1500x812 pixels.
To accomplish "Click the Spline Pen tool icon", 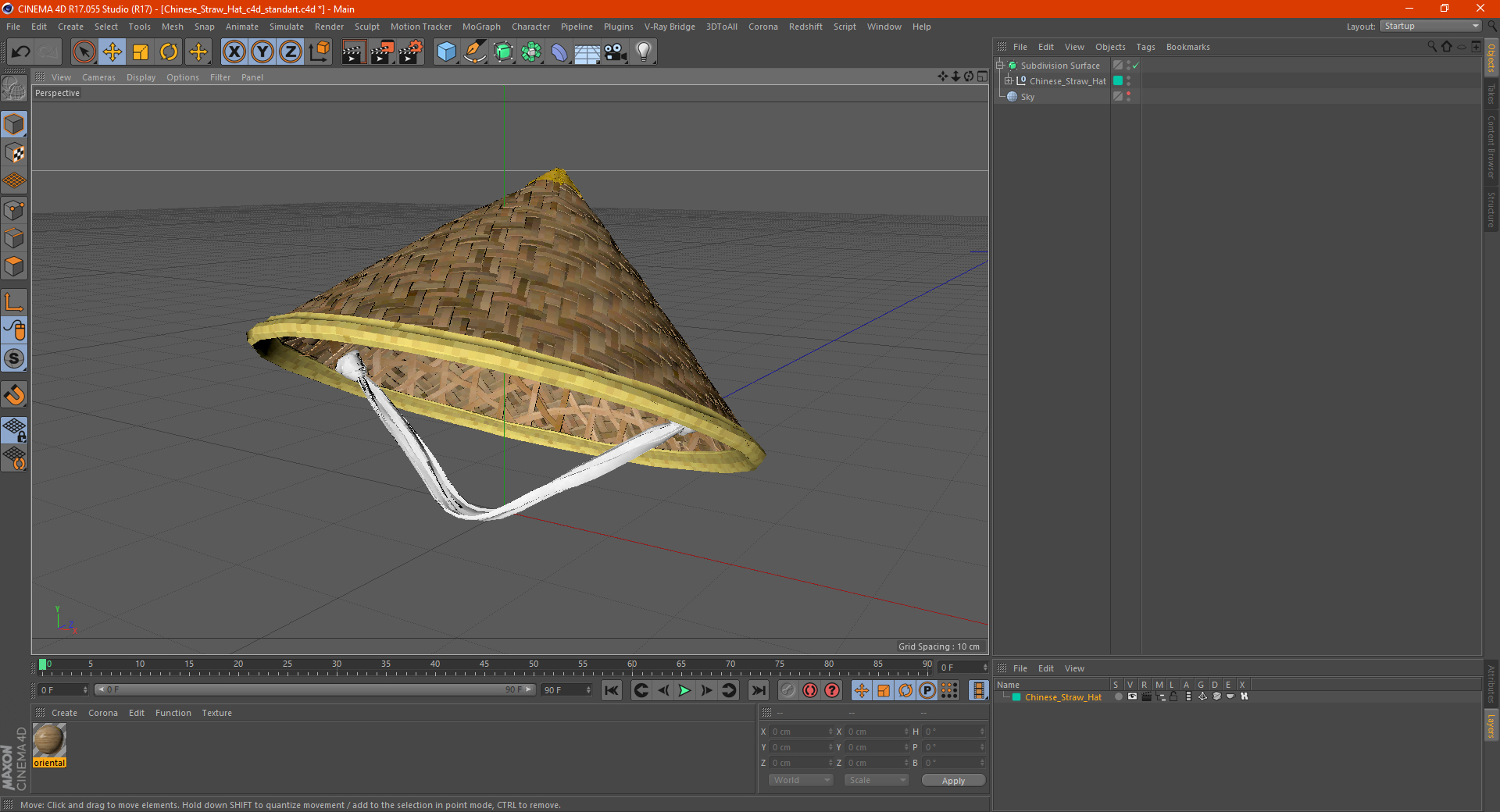I will (475, 52).
